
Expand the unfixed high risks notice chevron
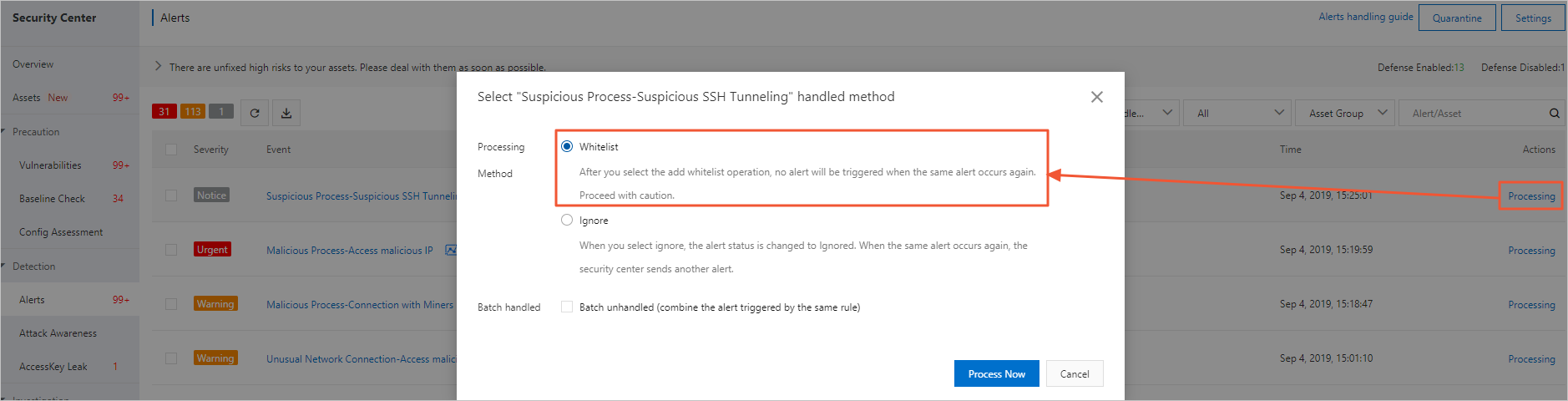[x=158, y=66]
